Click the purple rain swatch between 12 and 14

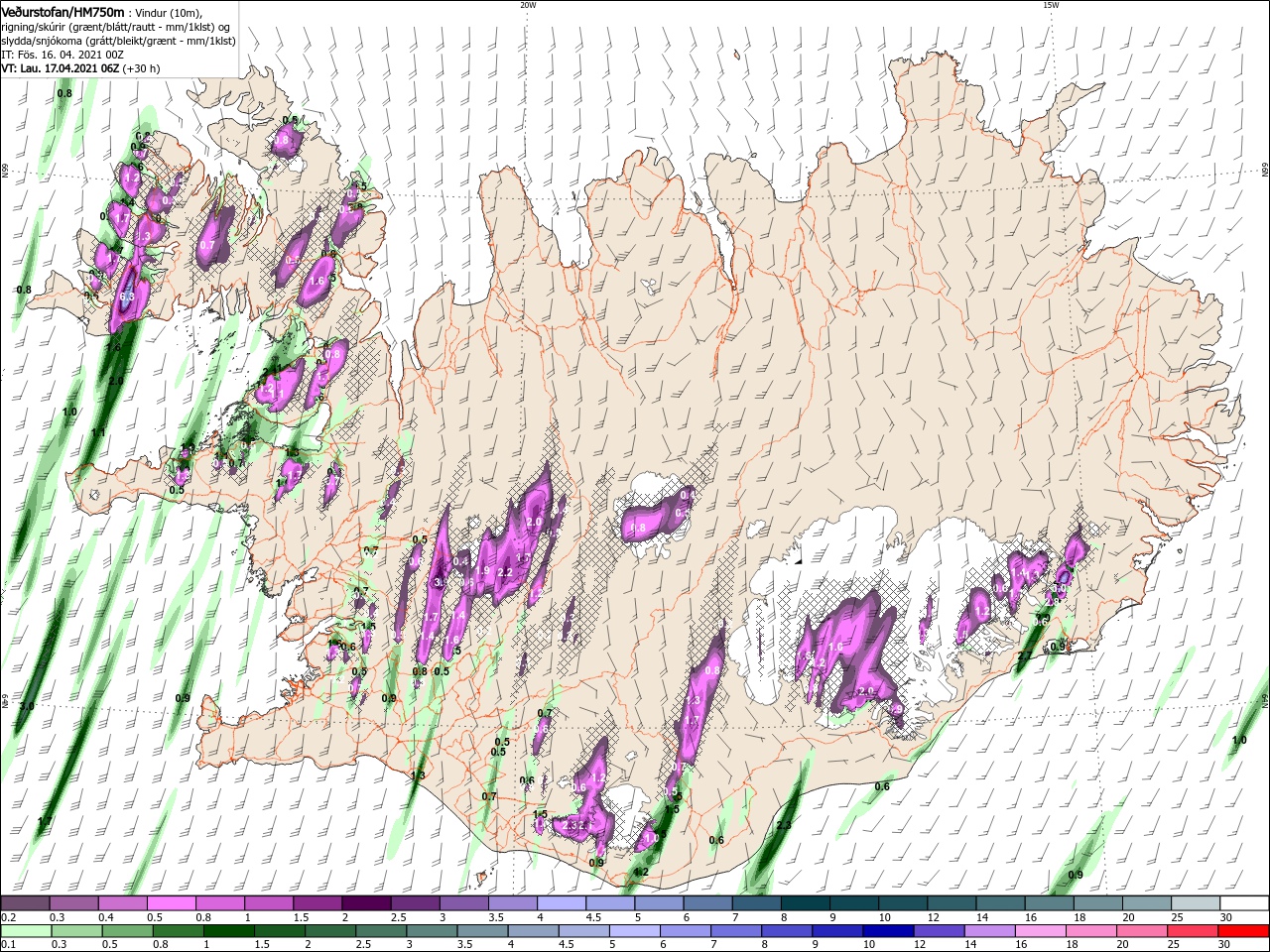938,931
